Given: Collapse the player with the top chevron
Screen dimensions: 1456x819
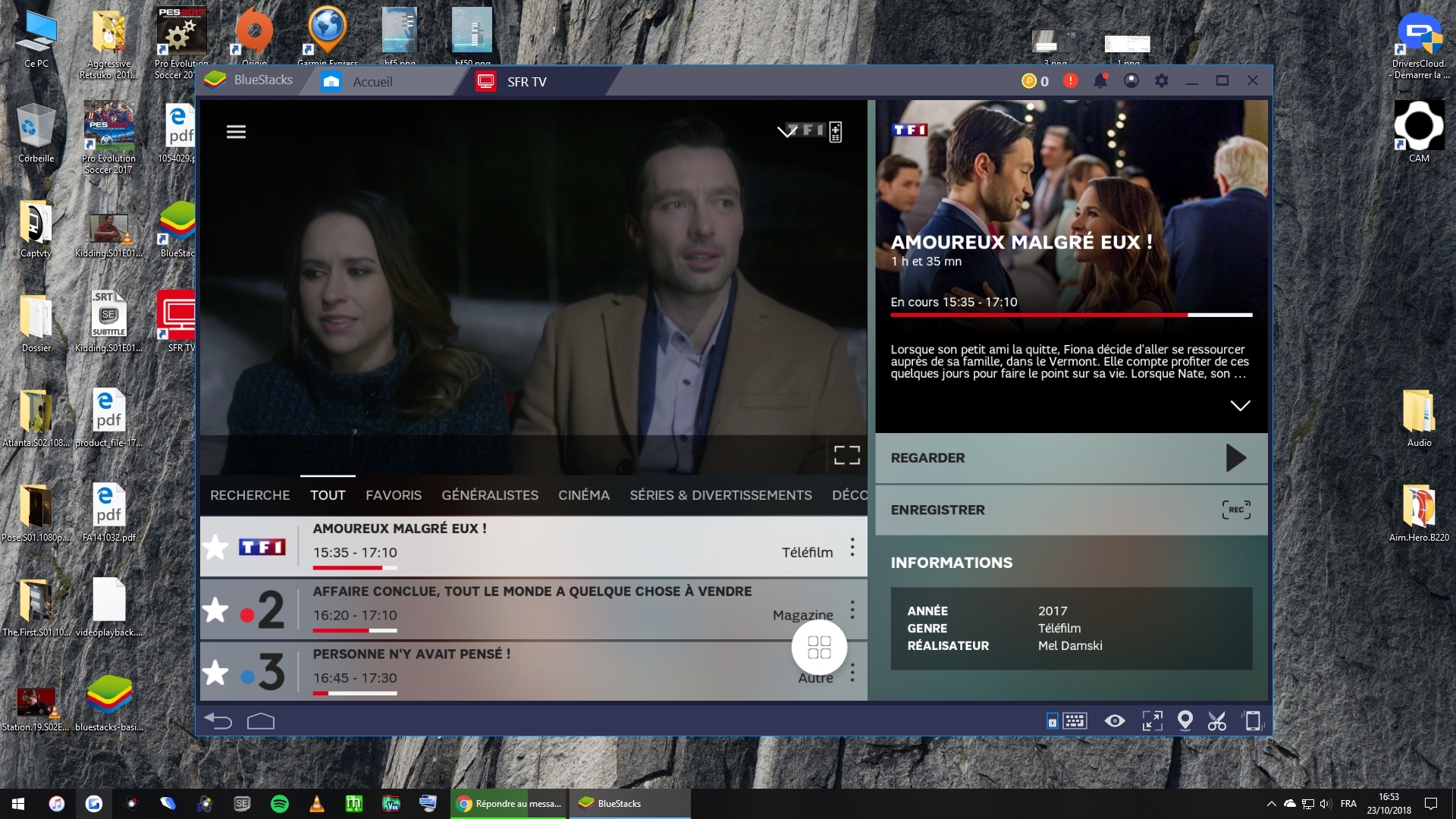Looking at the screenshot, I should pos(786,132).
